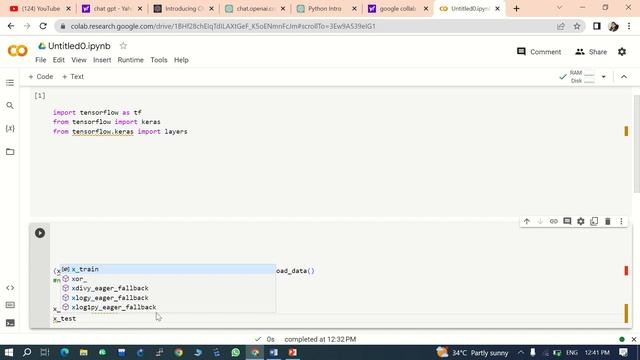Open the Insert menu
The image size is (640, 360).
[102, 60]
